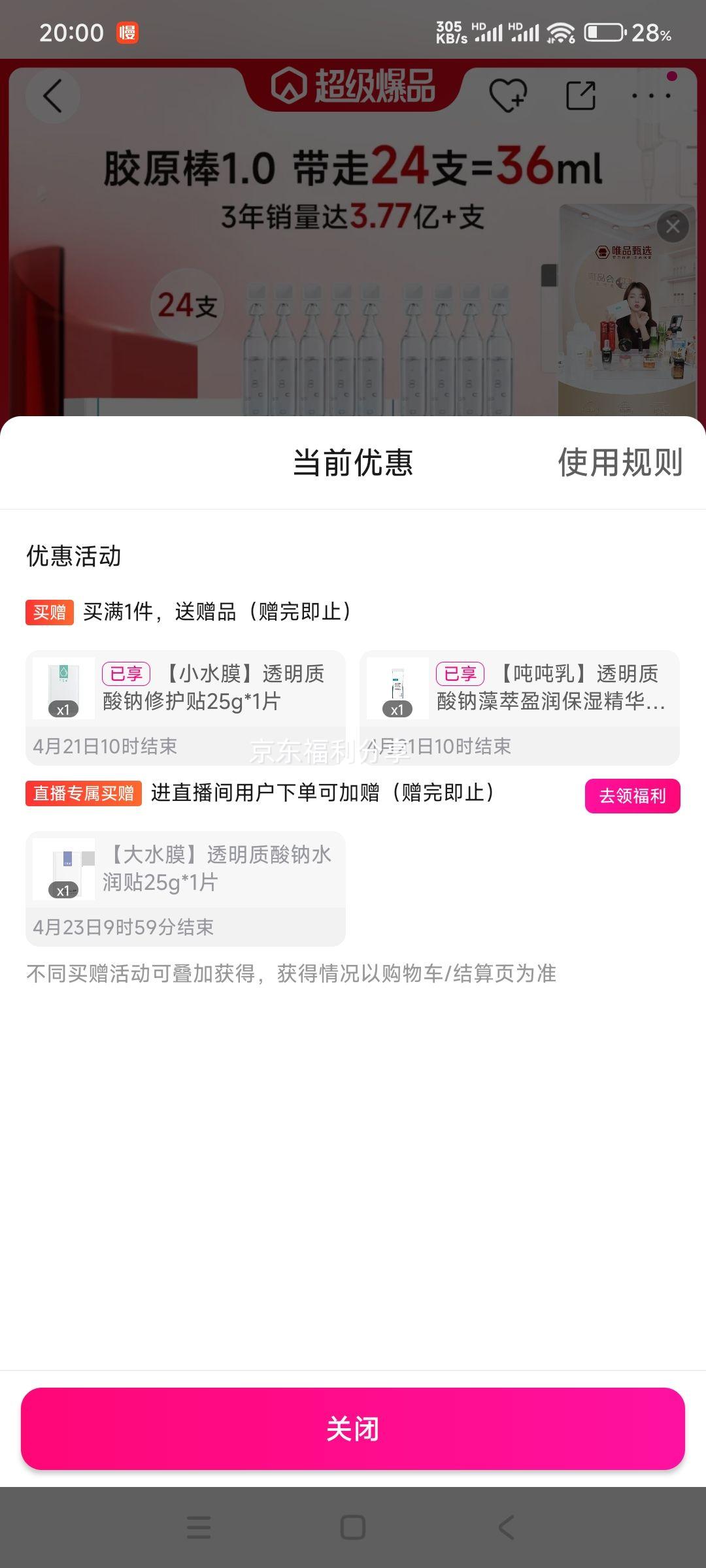This screenshot has height=1568, width=706.
Task: Tap the 大水膜 product thumbnail image
Action: 63,869
